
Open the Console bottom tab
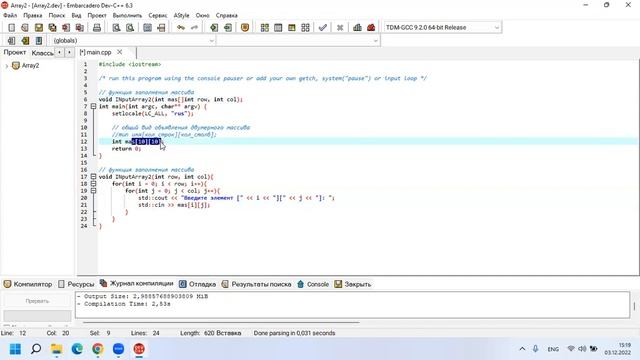[x=313, y=284]
